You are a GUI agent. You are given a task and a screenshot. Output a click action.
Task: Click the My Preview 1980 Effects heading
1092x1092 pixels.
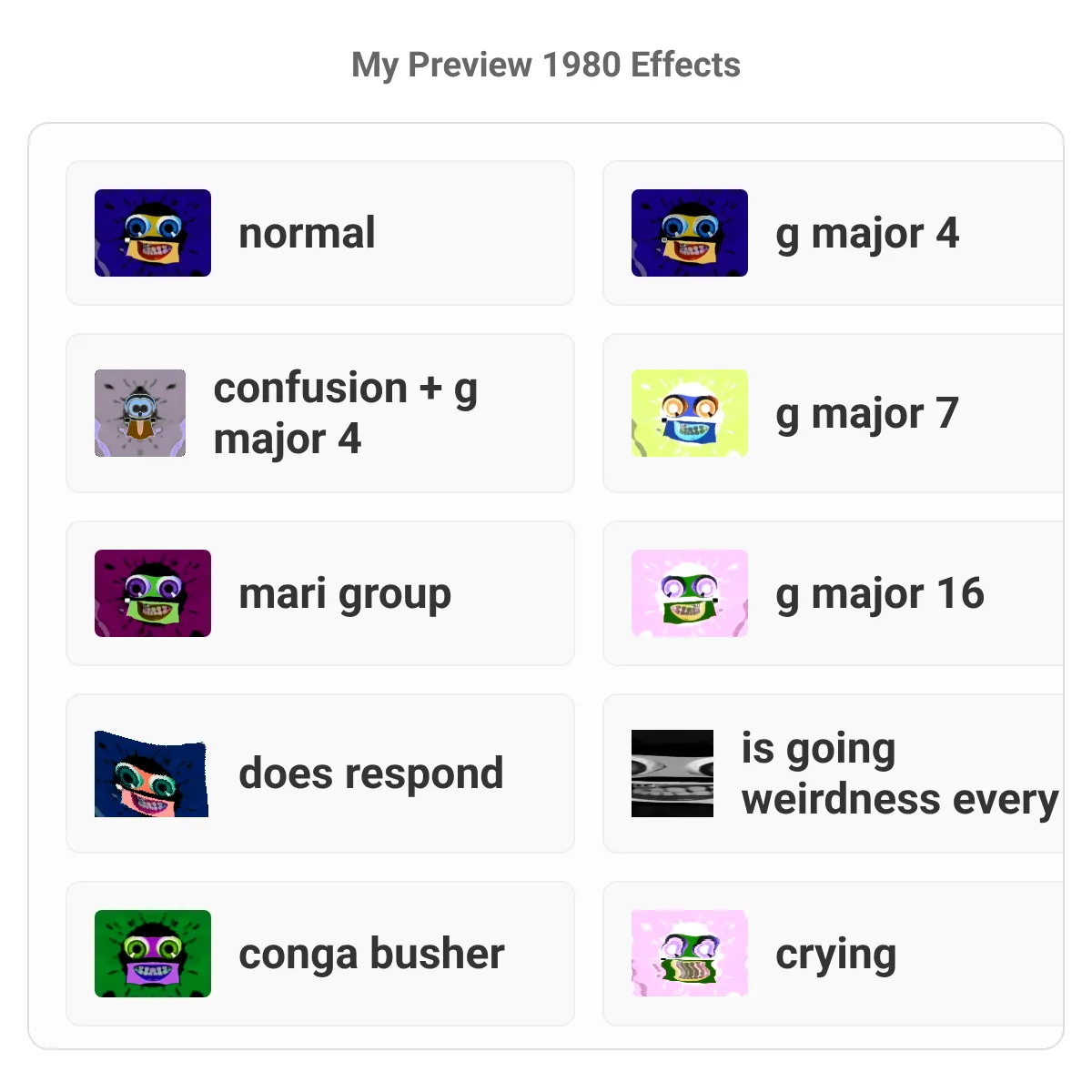(546, 65)
